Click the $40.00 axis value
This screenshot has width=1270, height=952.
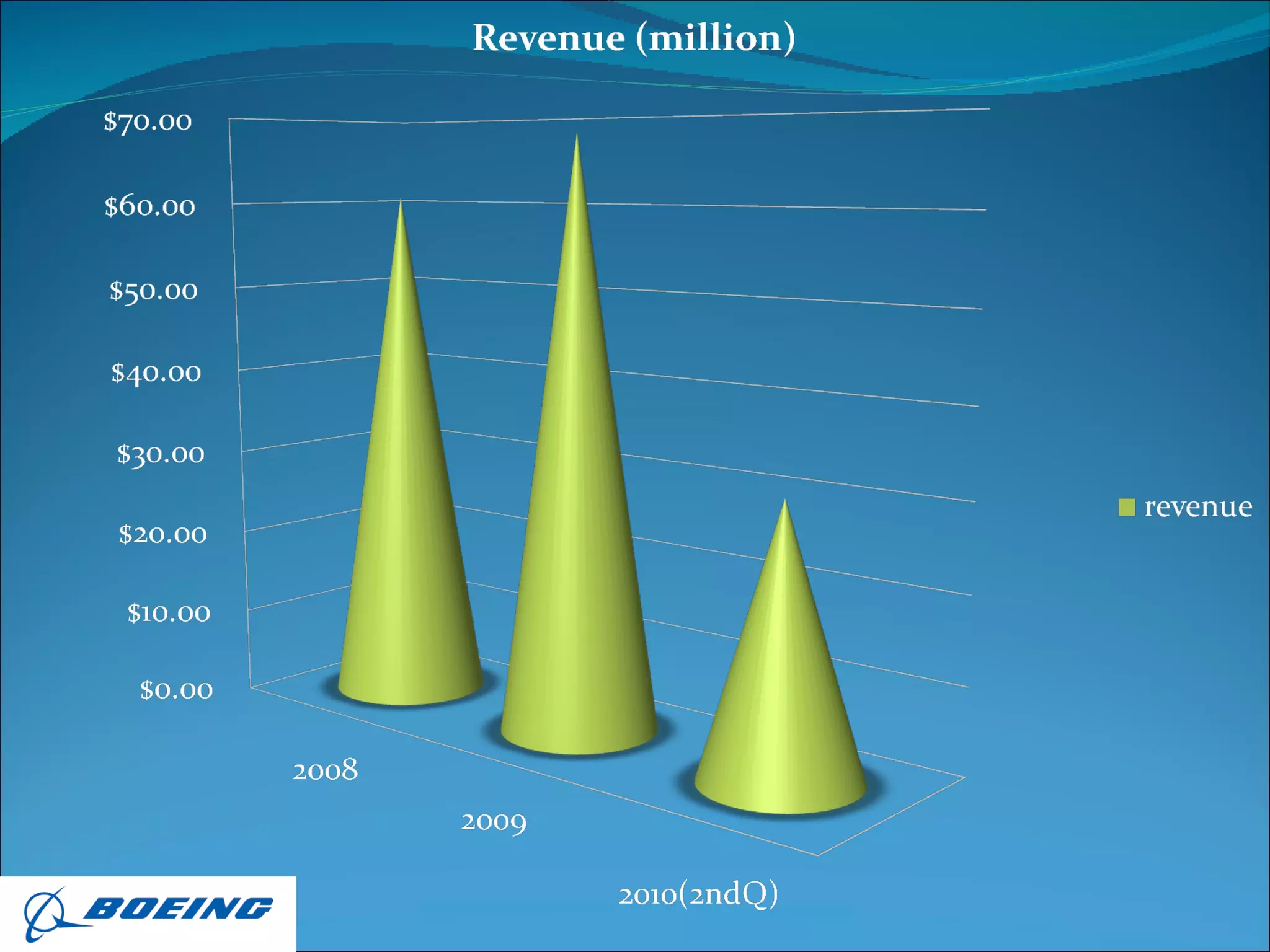coord(156,372)
